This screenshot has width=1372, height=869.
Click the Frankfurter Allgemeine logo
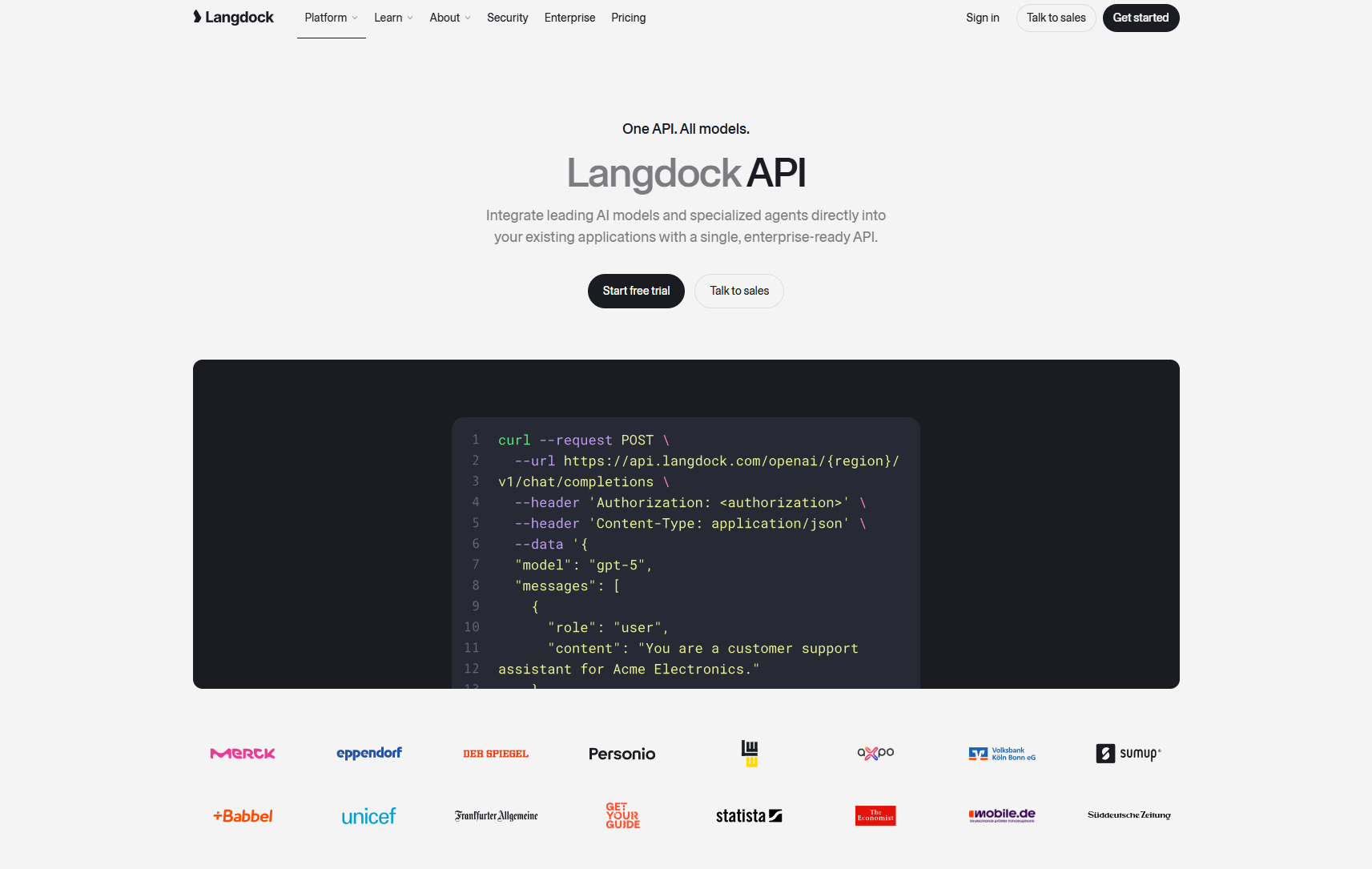pos(497,816)
